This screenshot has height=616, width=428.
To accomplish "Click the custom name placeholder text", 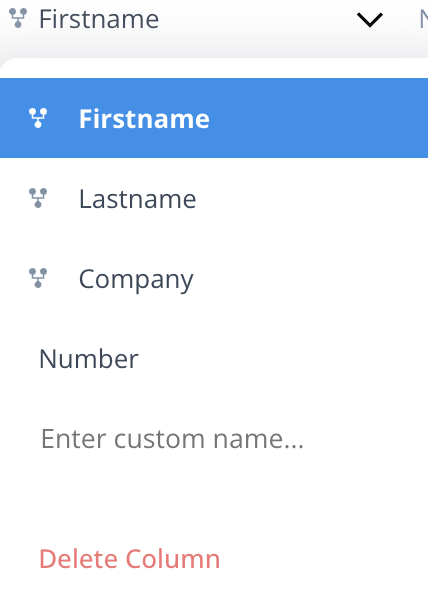I will coord(172,438).
